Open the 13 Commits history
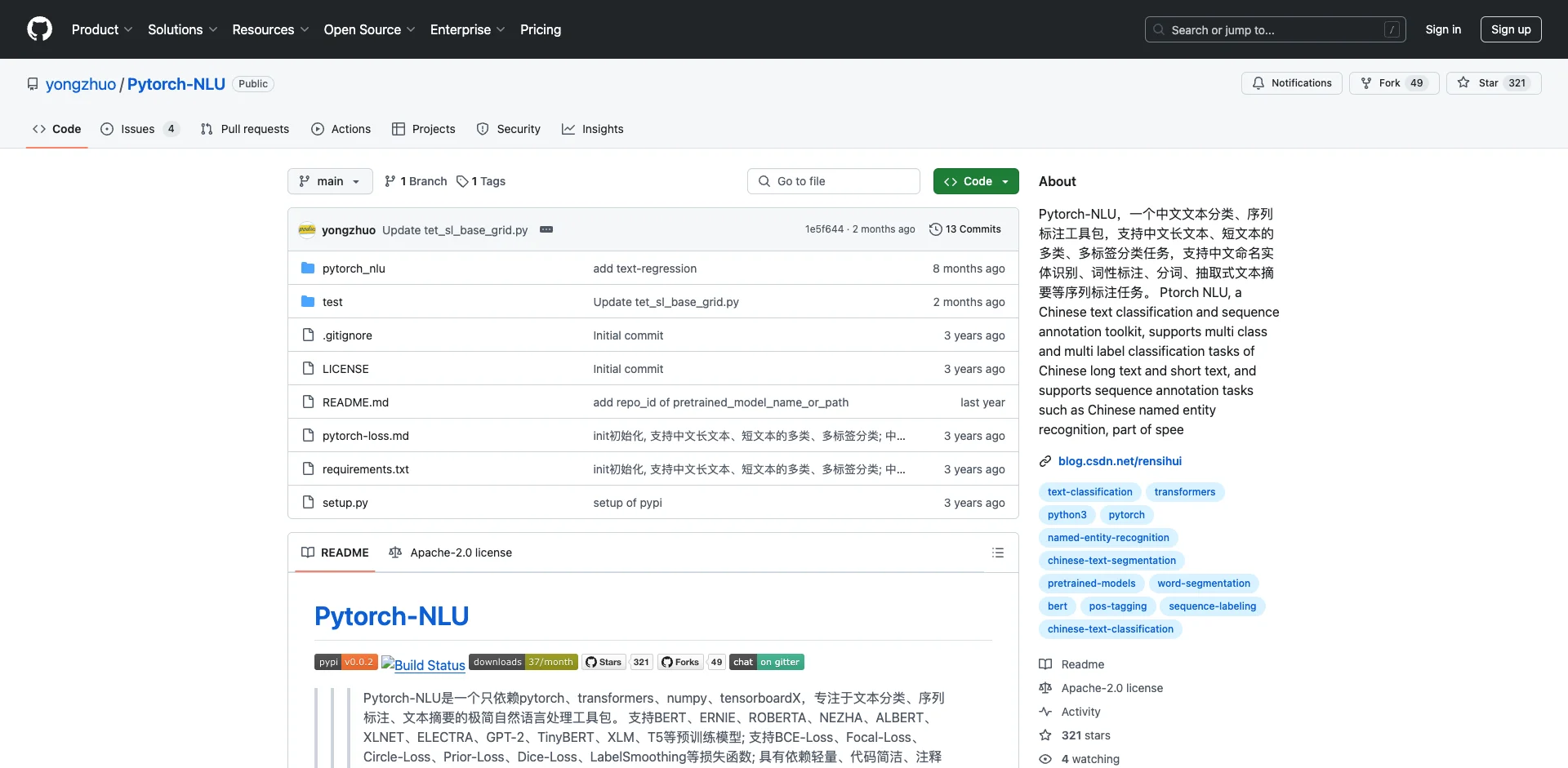This screenshot has width=1568, height=768. 964,229
